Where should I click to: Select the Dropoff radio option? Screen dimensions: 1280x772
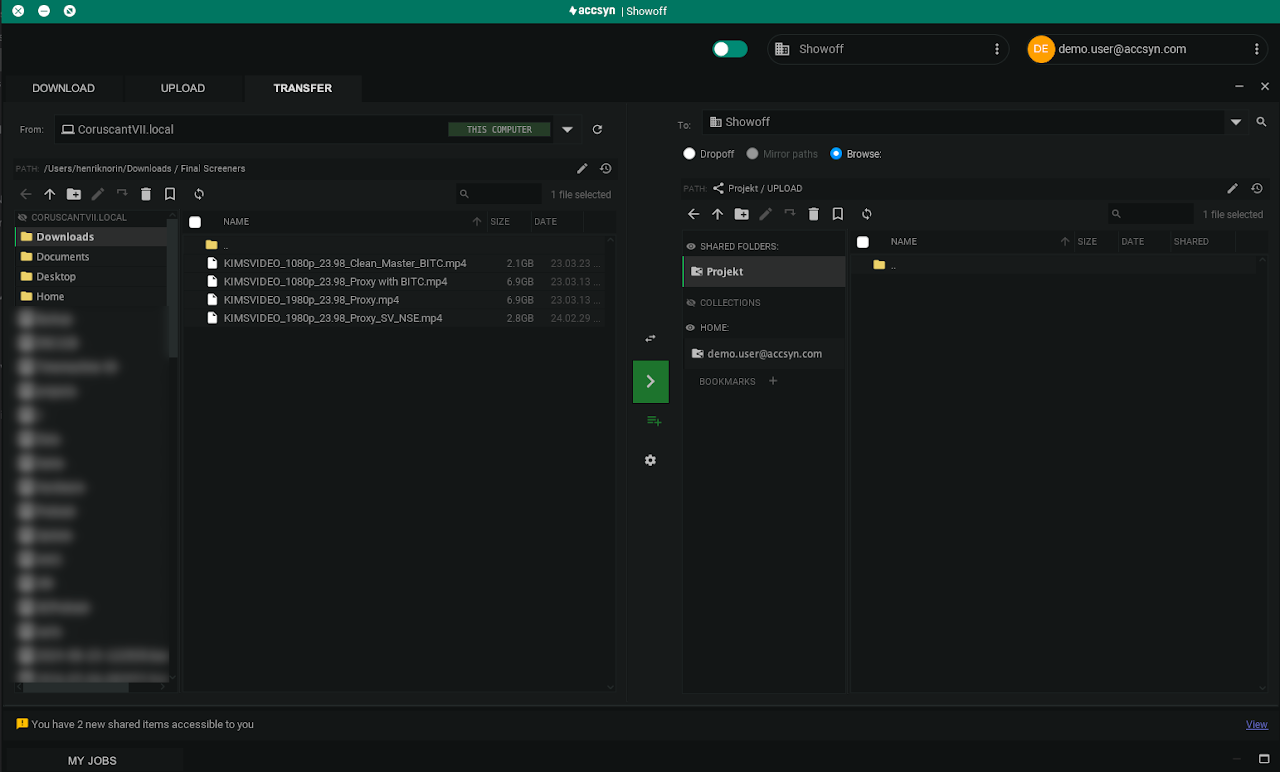(x=689, y=154)
